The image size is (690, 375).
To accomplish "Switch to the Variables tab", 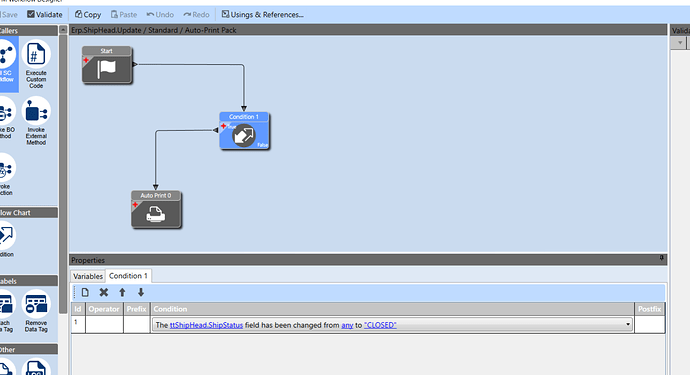I will point(88,276).
